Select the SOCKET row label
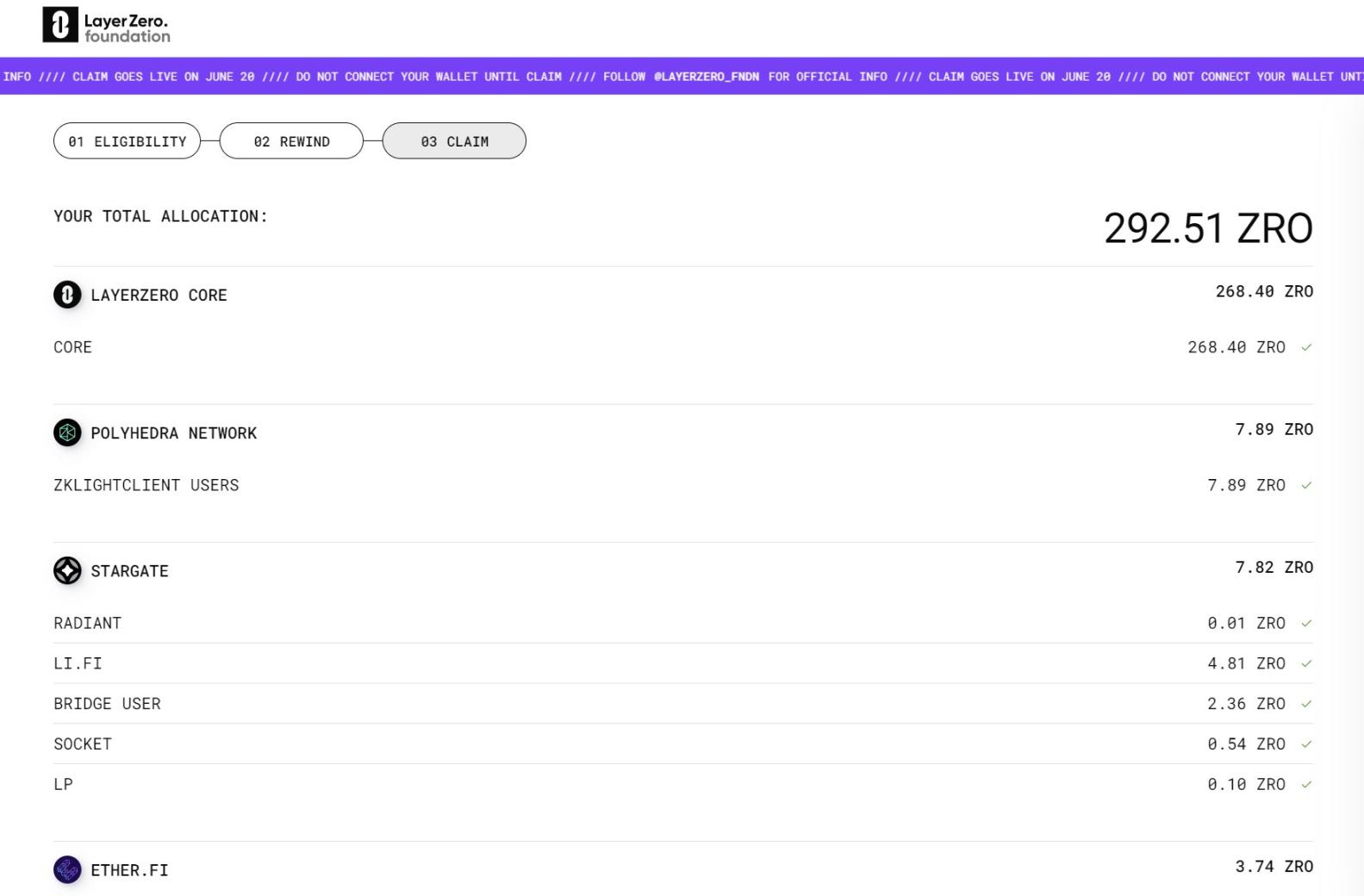This screenshot has height=896, width=1364. [x=83, y=744]
